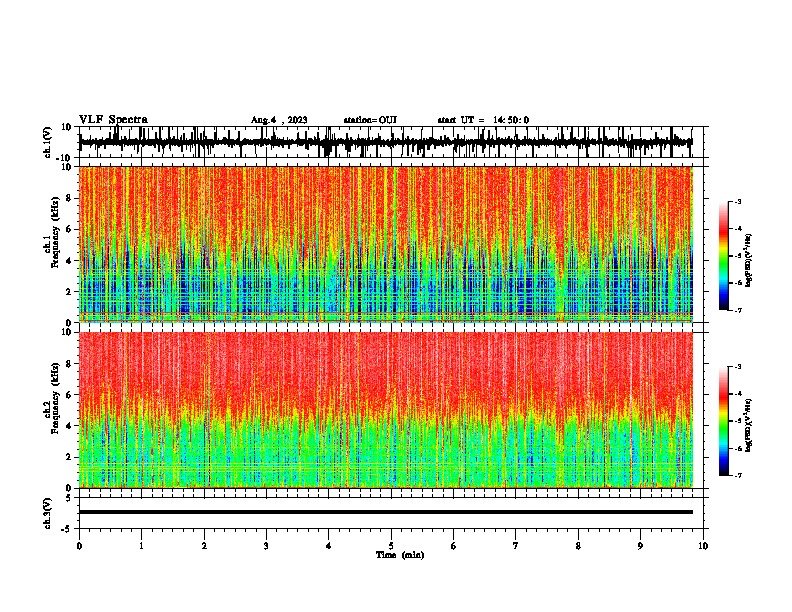Screen dimensions: 792x612
Task: Click the '-3' label on ch.1 color bar
Action: 737,201
